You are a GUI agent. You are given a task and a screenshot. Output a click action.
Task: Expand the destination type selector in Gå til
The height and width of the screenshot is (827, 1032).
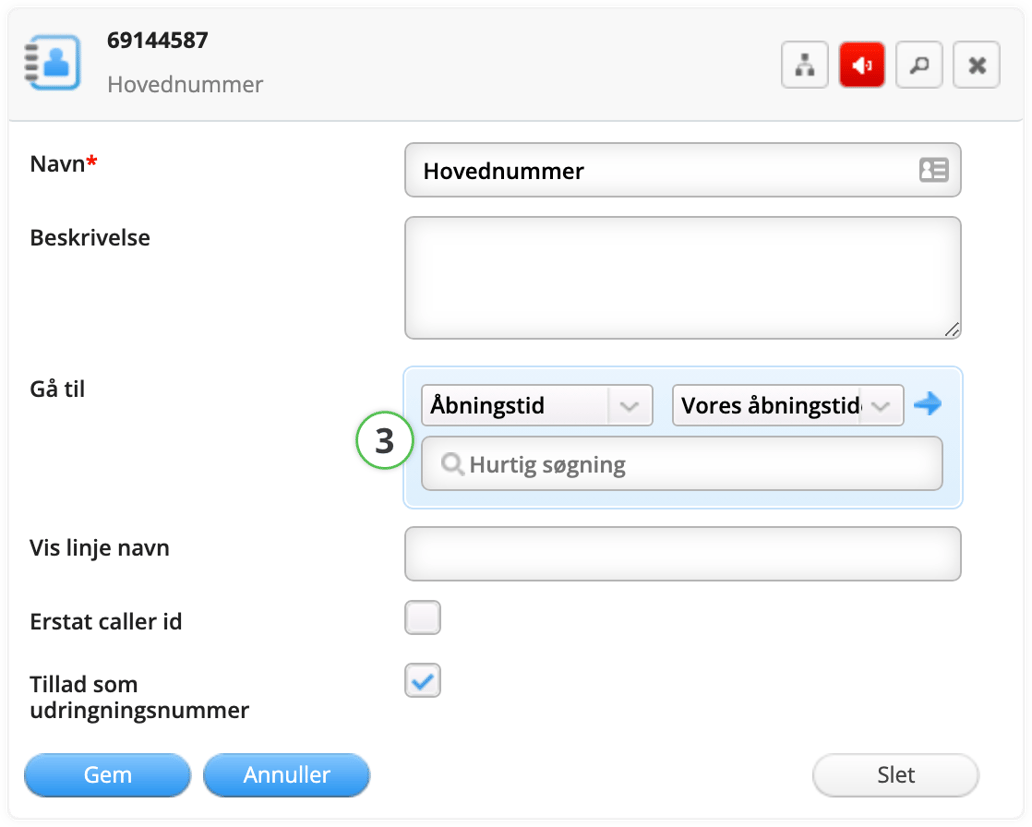tap(630, 405)
